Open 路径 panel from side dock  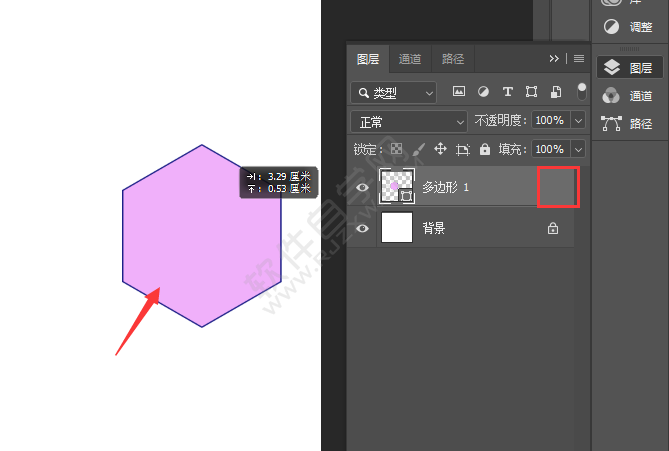pos(630,124)
